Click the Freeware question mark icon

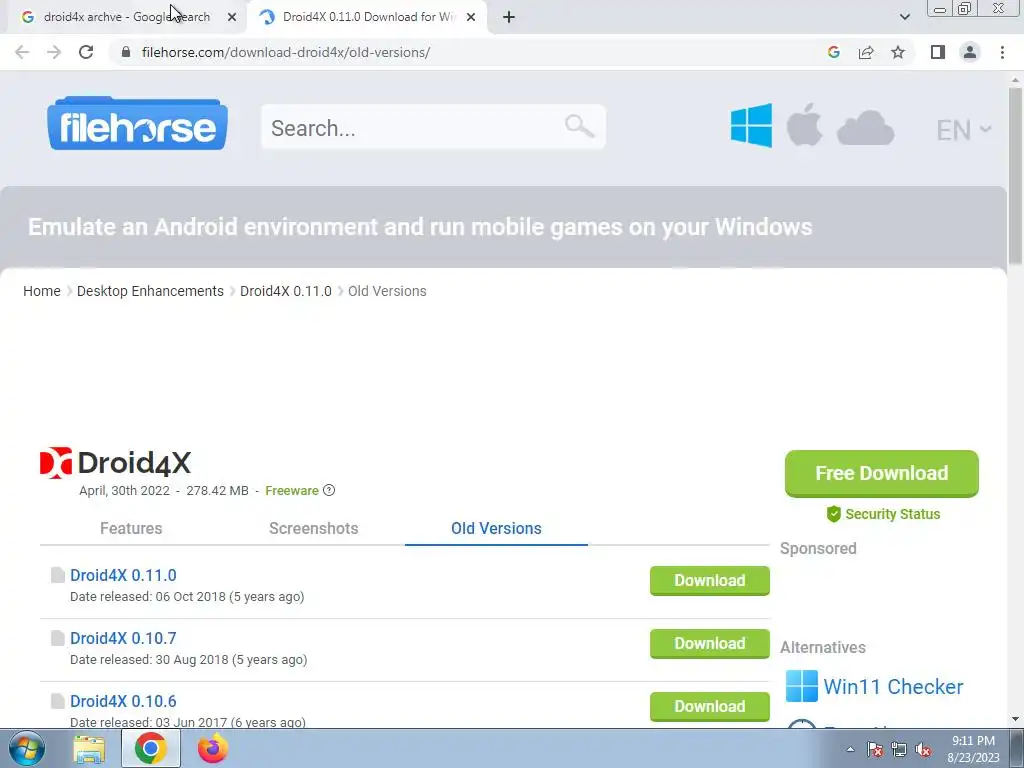329,490
